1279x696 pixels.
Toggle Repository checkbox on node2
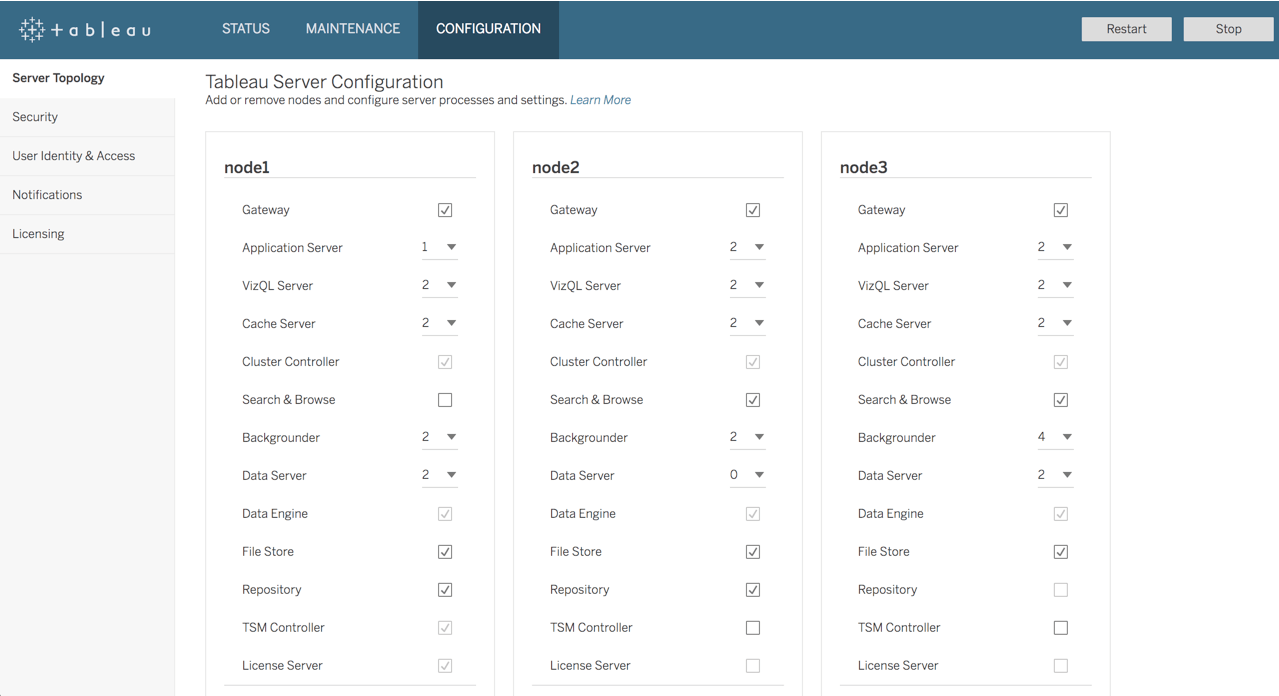(753, 590)
